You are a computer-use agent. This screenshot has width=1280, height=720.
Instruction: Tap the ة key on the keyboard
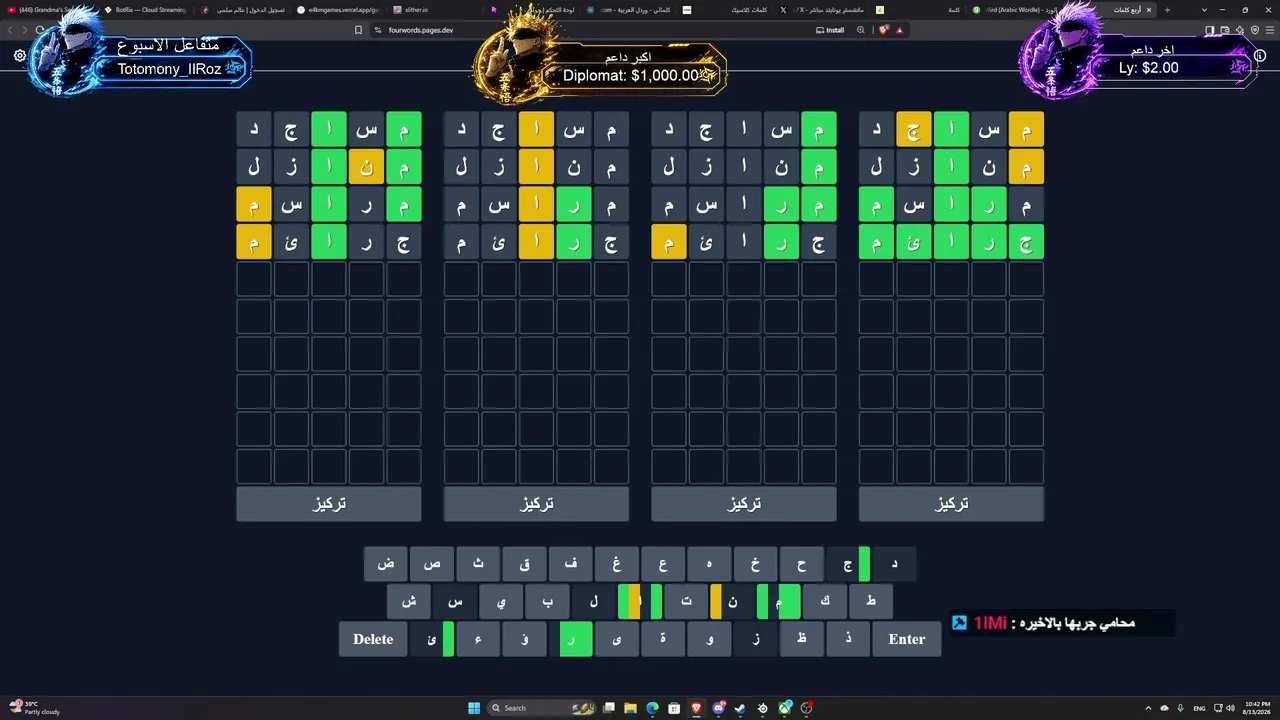pos(663,639)
